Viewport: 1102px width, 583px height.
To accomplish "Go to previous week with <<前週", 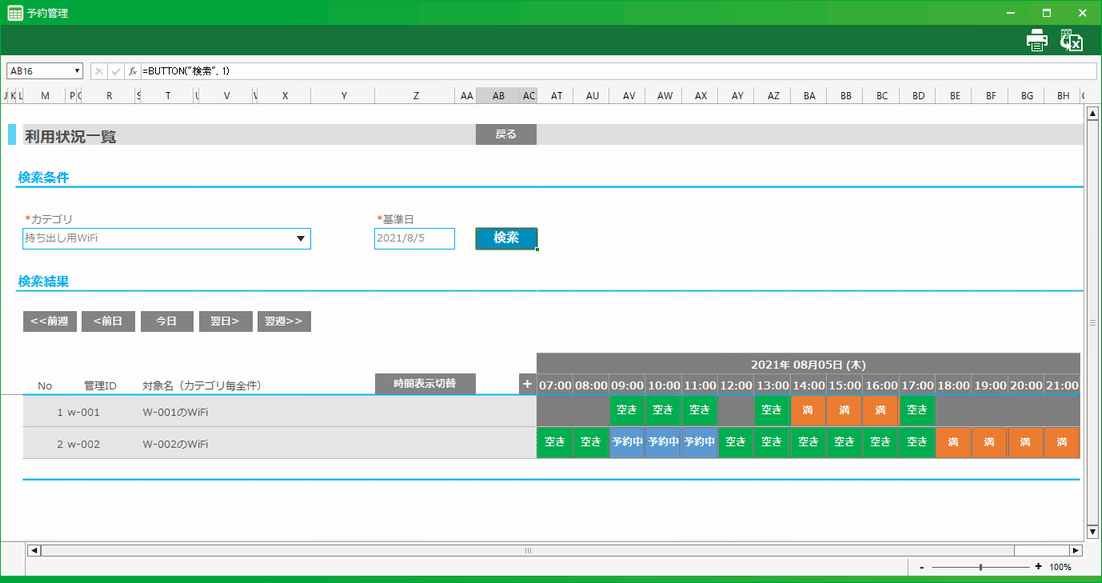I will click(x=49, y=321).
